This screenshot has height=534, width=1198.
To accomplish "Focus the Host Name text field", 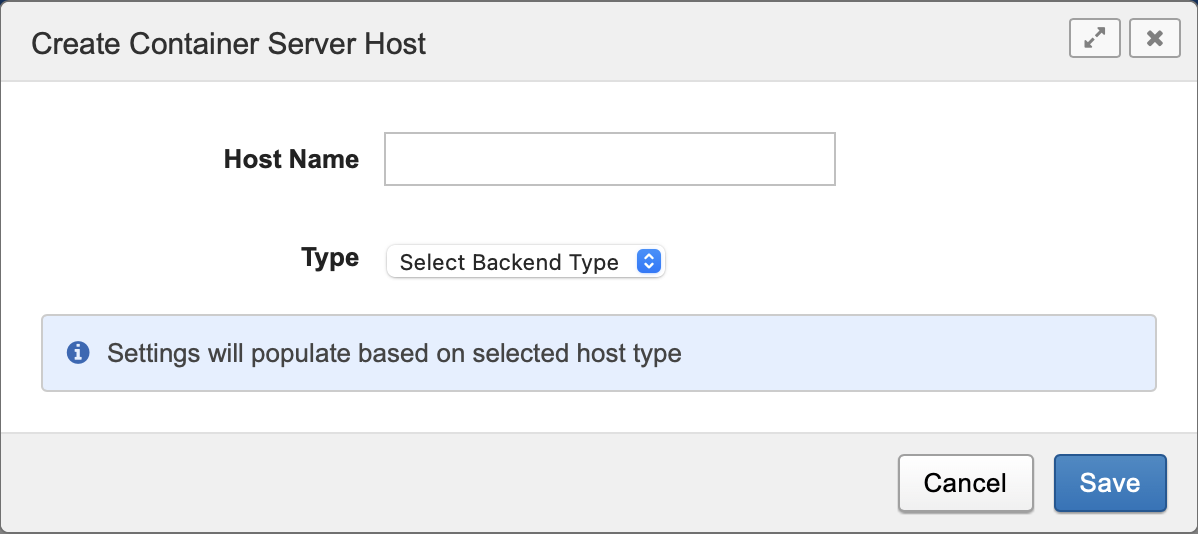I will click(609, 159).
